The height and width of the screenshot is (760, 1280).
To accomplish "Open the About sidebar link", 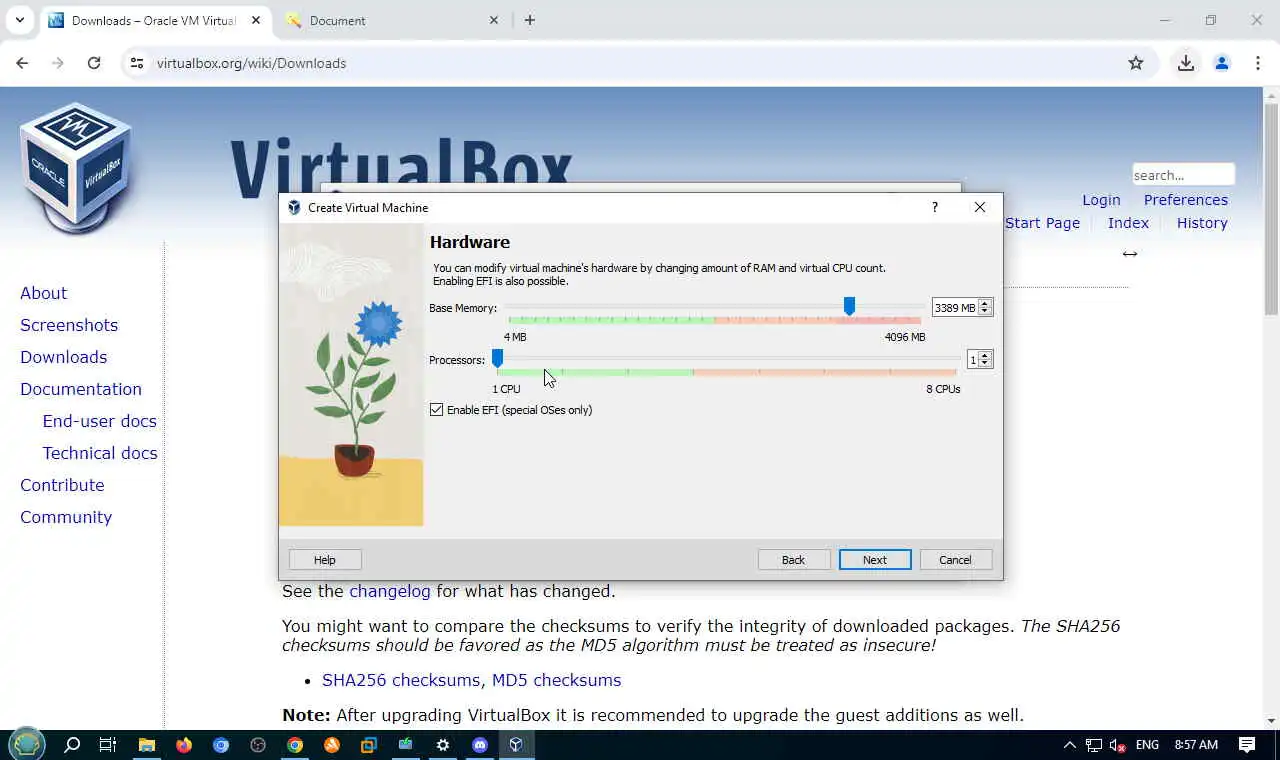I will click(x=44, y=293).
